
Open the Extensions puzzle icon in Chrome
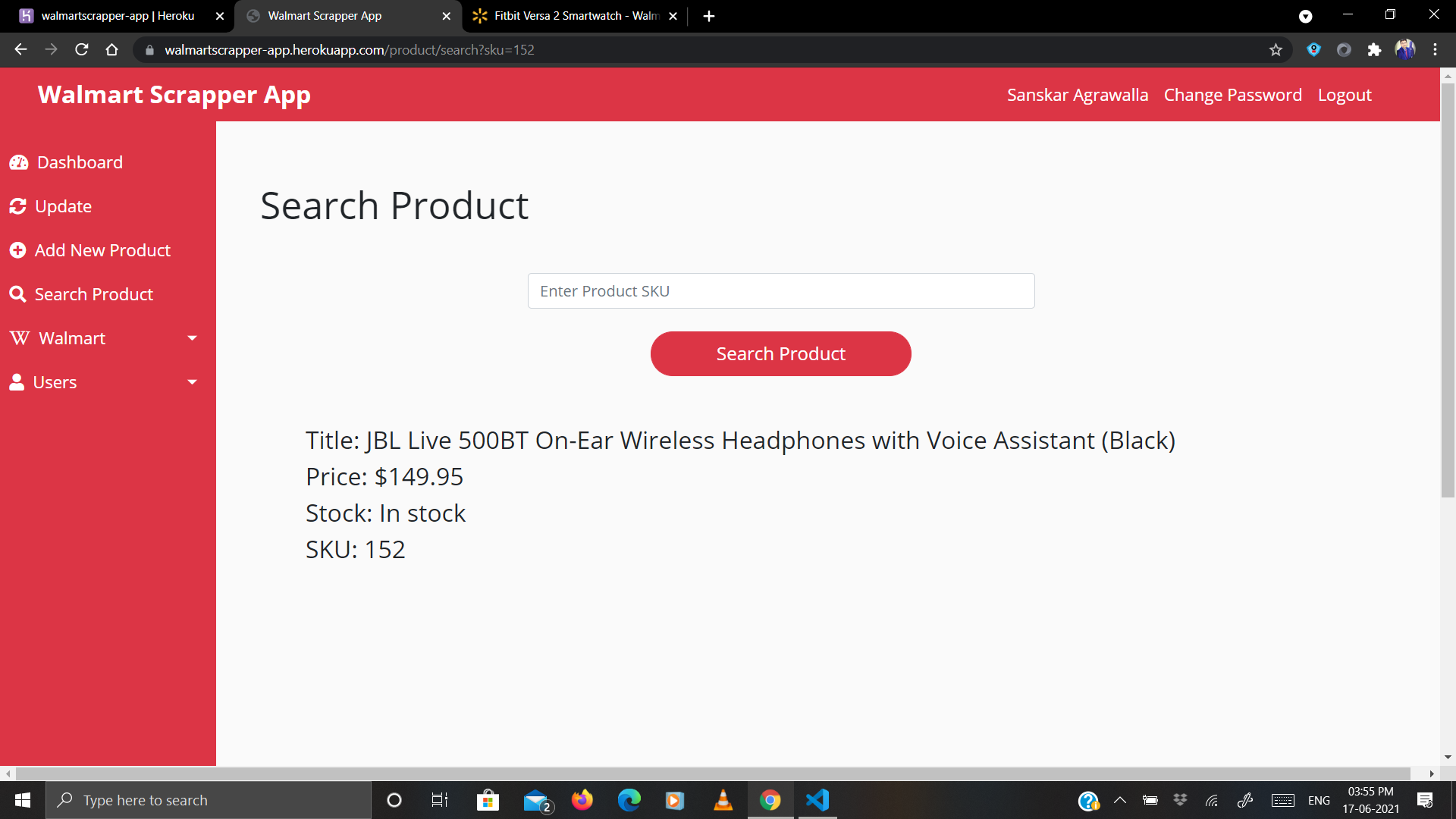pos(1375,49)
